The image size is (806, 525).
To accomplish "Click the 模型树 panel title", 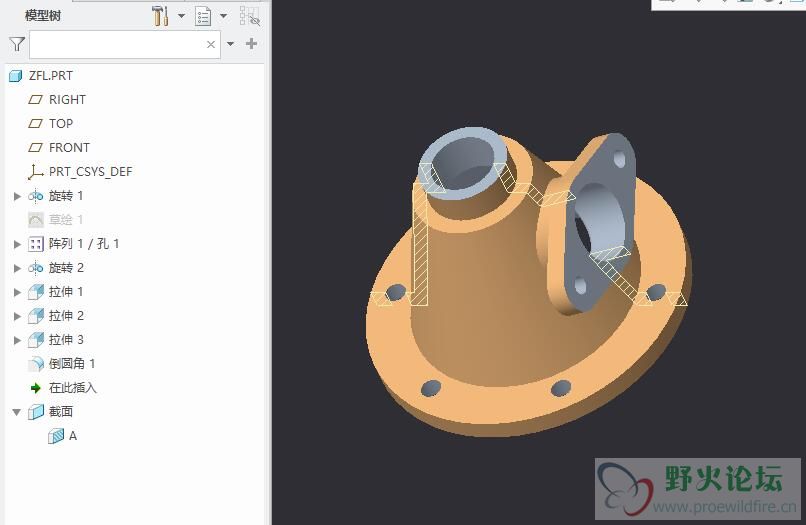I will coord(43,16).
